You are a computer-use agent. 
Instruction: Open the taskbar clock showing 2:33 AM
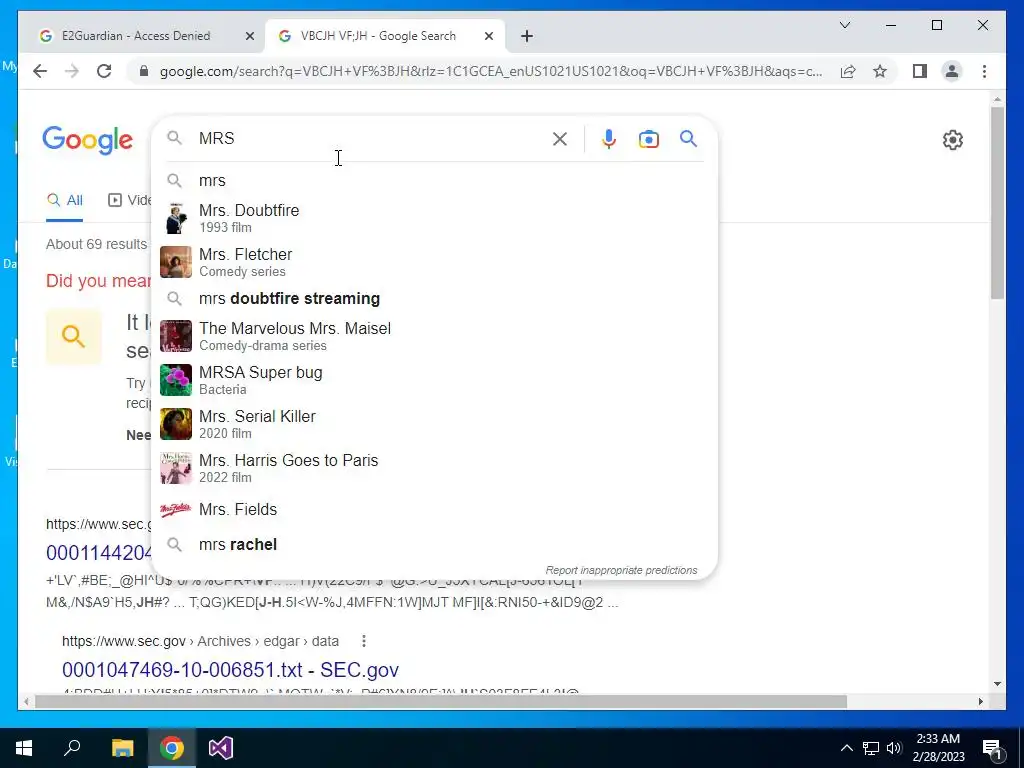pyautogui.click(x=938, y=748)
